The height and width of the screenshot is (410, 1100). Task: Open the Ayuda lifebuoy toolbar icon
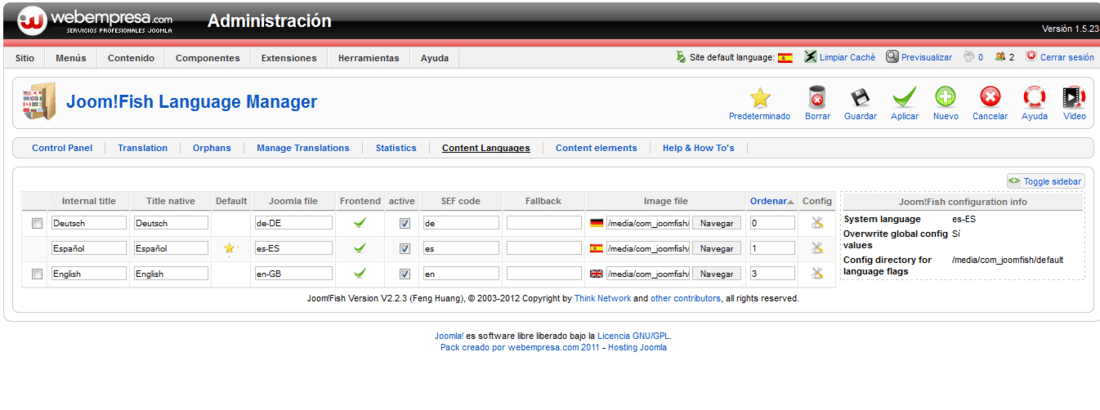tap(1035, 98)
